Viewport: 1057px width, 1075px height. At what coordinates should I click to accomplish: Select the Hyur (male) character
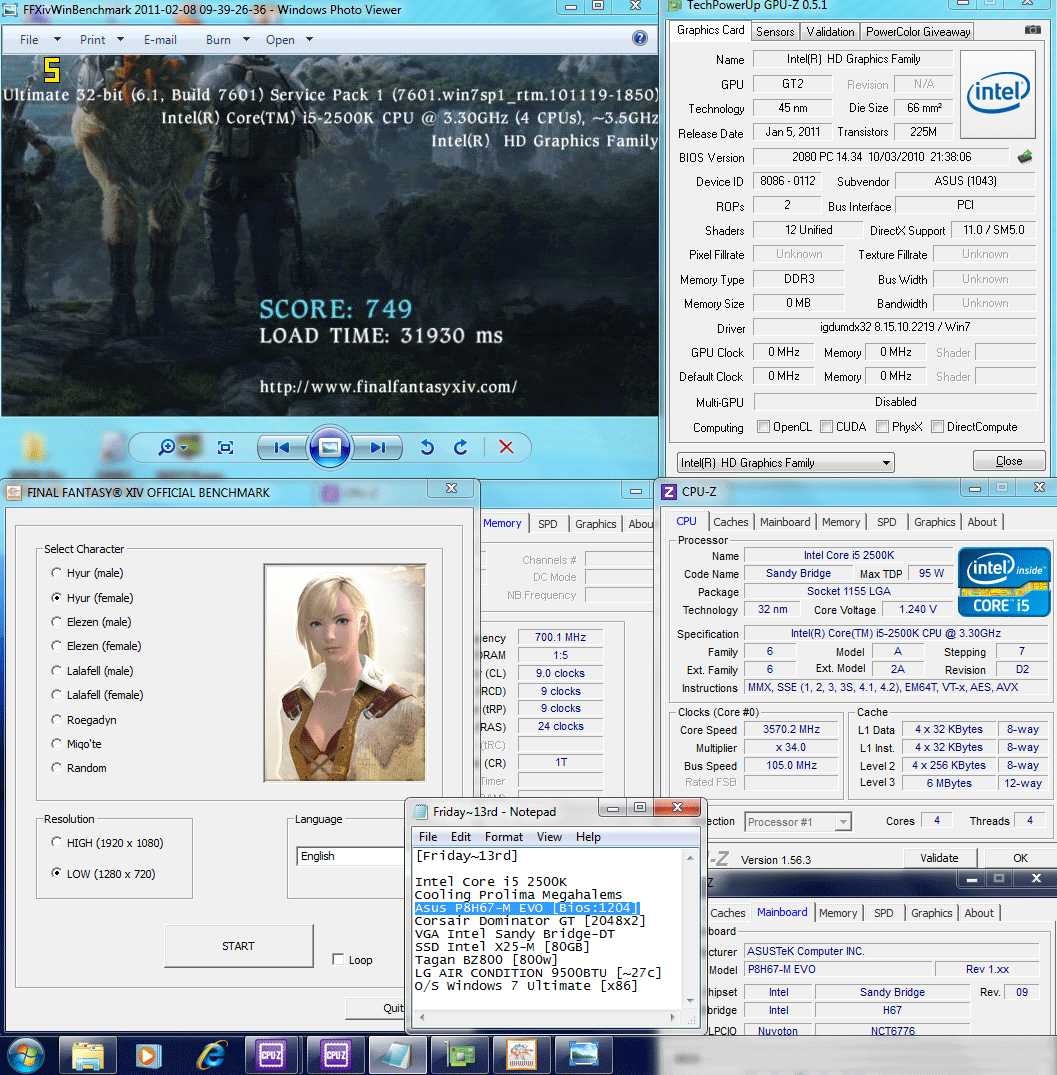pos(56,572)
